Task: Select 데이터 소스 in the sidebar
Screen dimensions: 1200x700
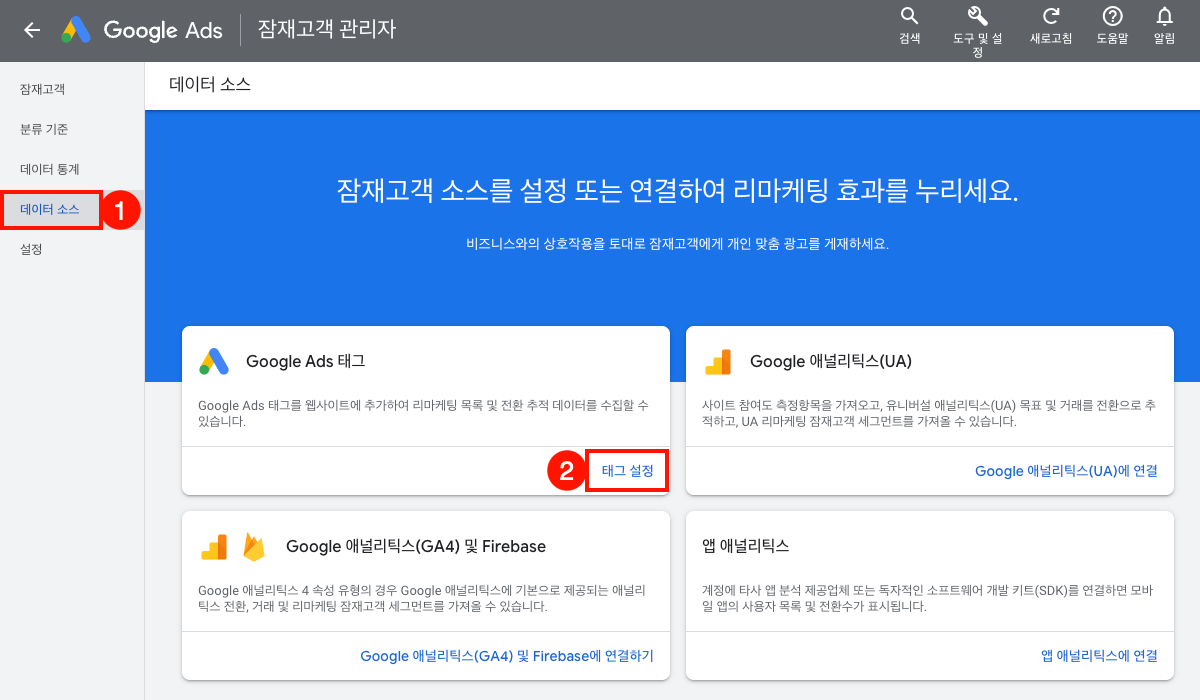Action: pyautogui.click(x=50, y=209)
